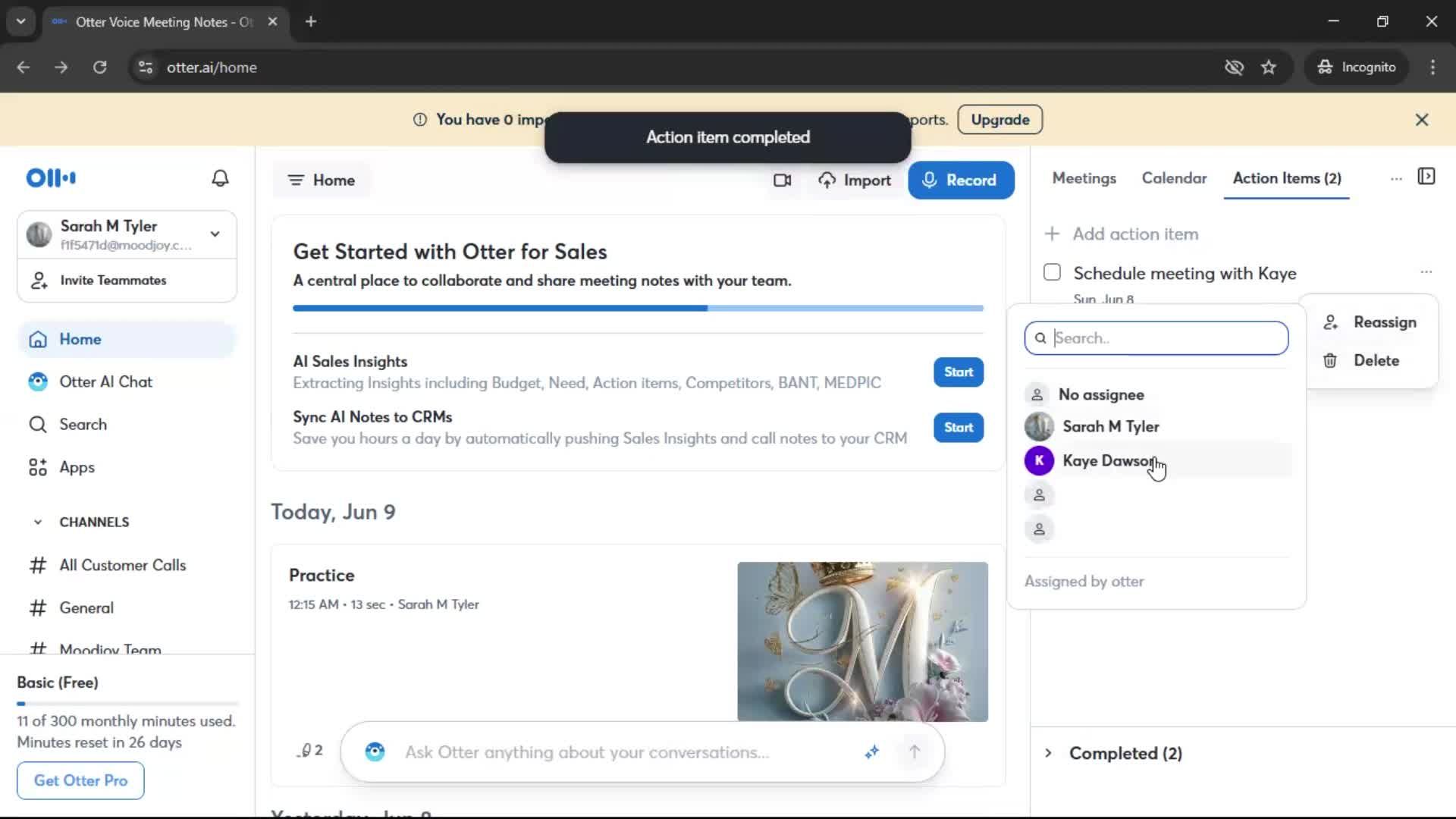The width and height of the screenshot is (1456, 819).
Task: Reload the page with the refresh icon
Action: pos(100,67)
